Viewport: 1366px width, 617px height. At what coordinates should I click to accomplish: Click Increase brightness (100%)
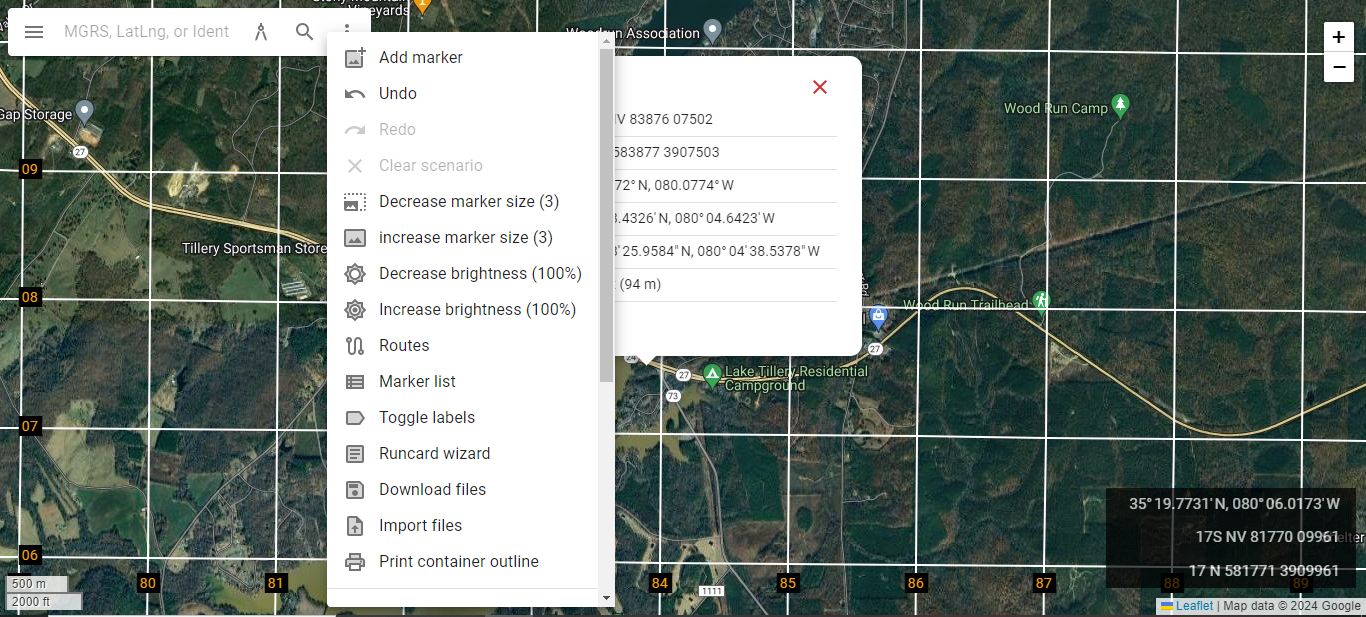pyautogui.click(x=478, y=309)
